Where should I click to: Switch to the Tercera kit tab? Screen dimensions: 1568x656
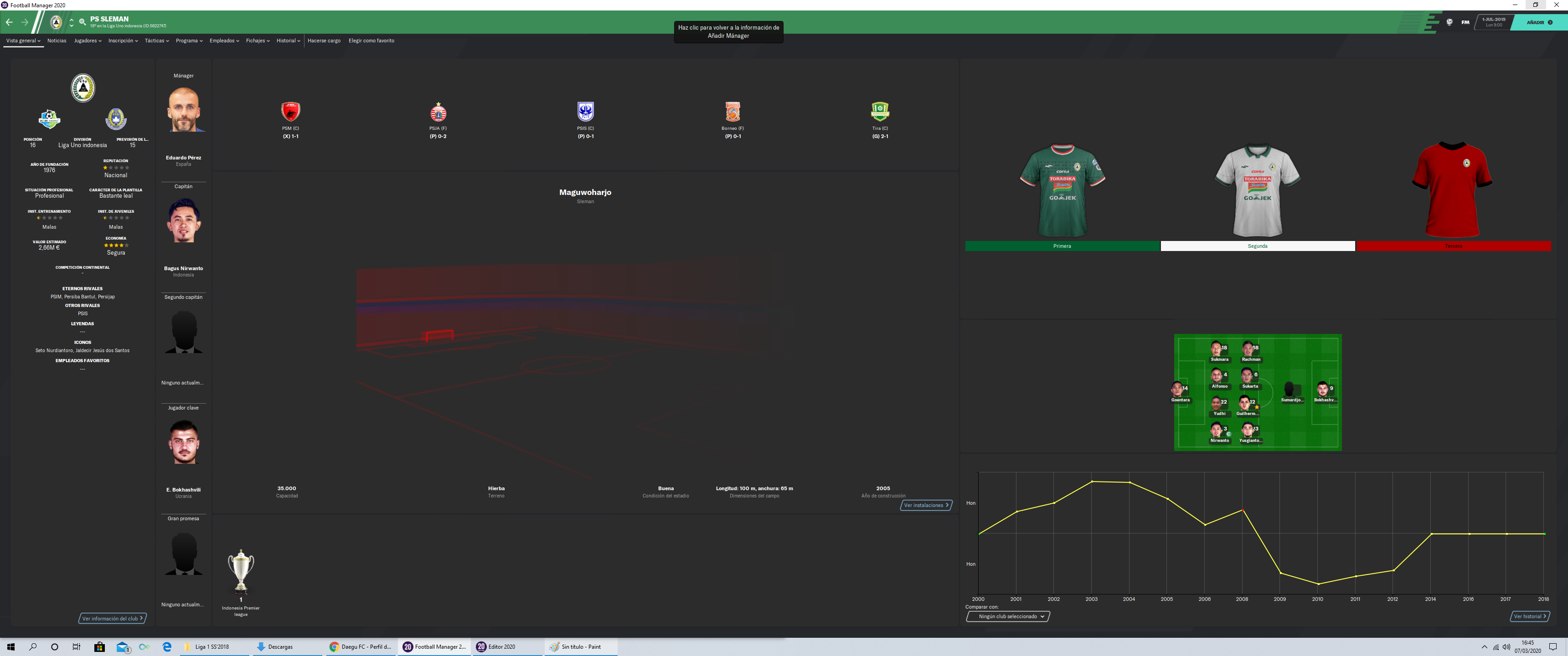click(x=1454, y=246)
